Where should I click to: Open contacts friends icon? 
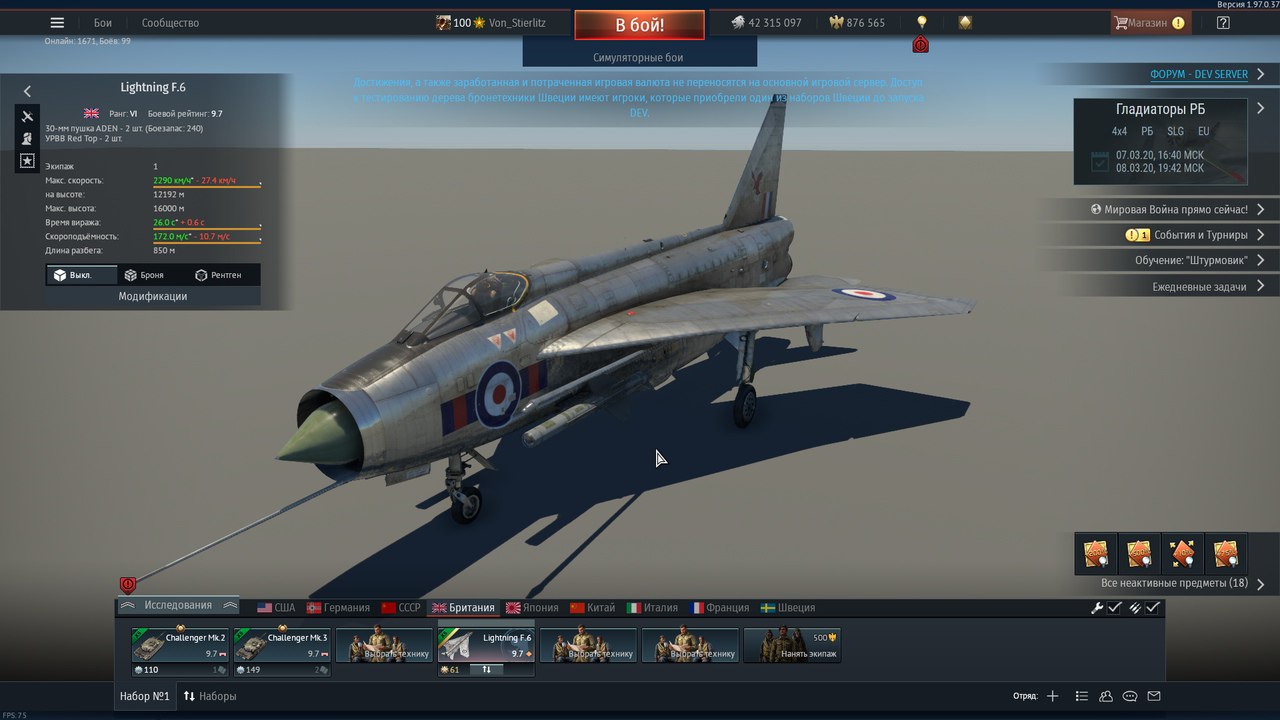point(1106,696)
